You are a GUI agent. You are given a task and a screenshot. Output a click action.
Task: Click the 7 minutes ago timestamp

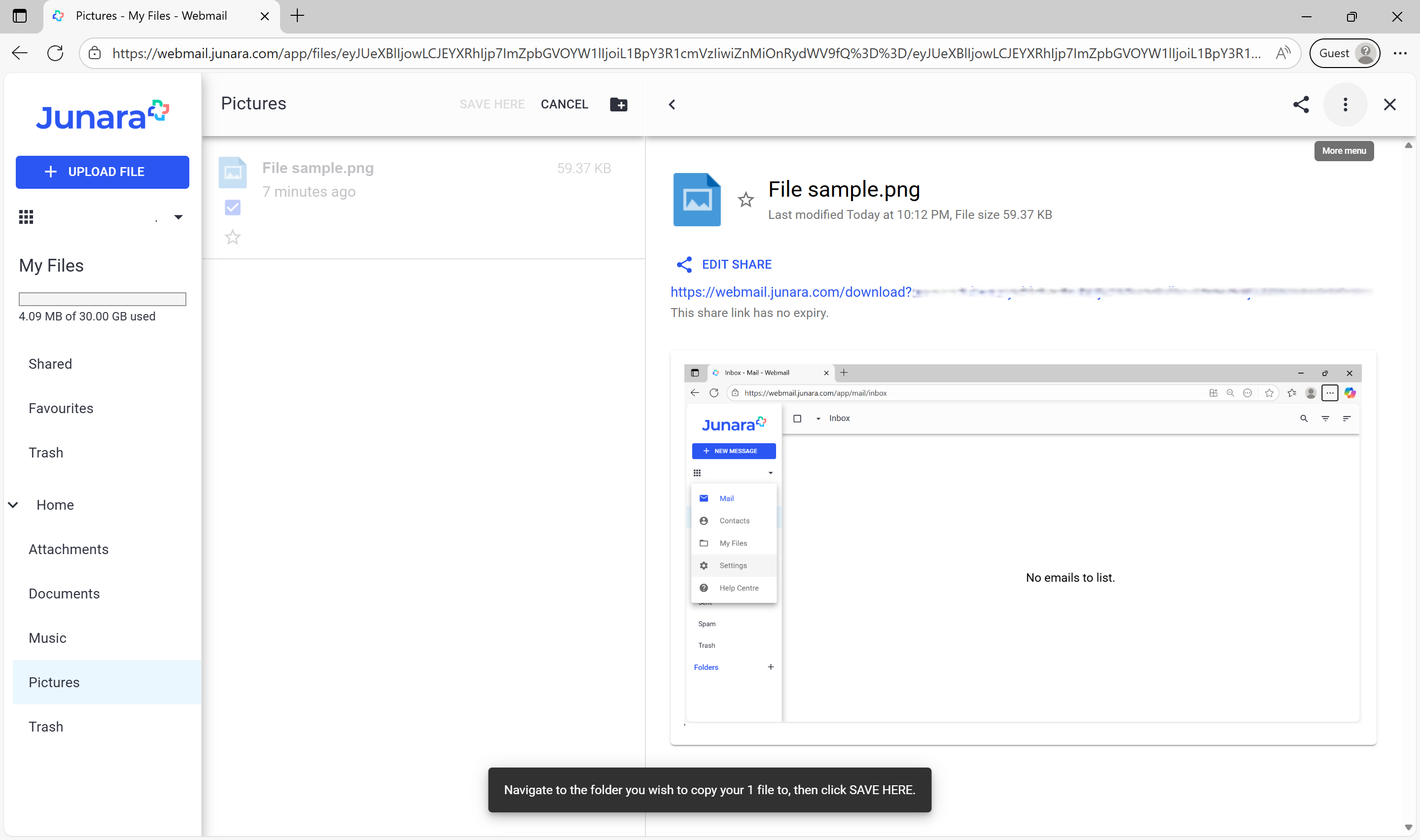point(309,192)
